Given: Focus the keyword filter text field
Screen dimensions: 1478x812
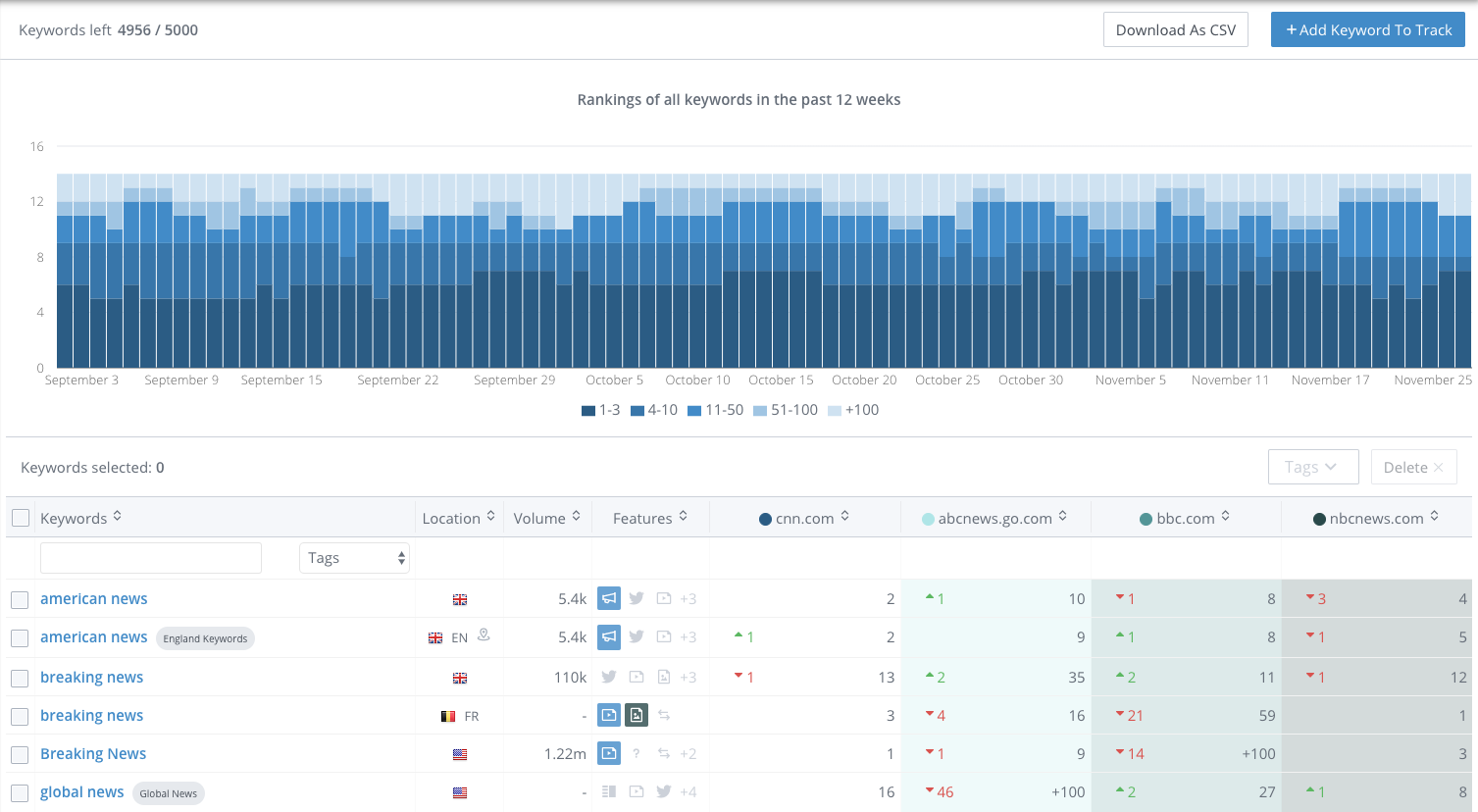Looking at the screenshot, I should (x=151, y=558).
